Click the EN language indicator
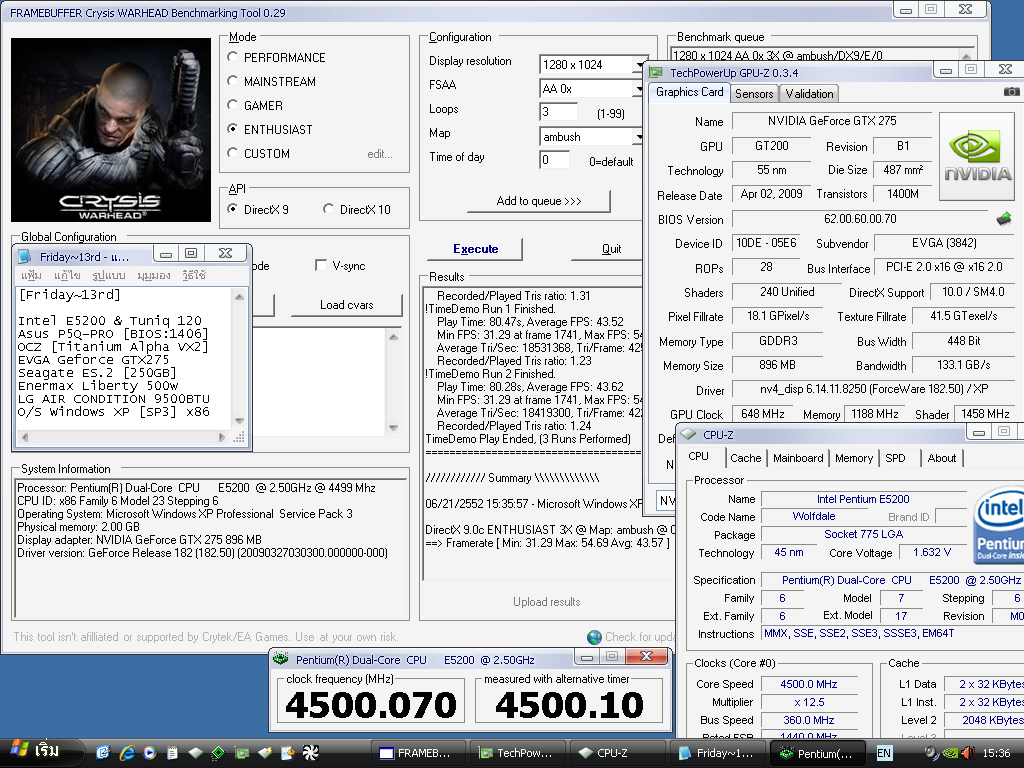 point(884,753)
